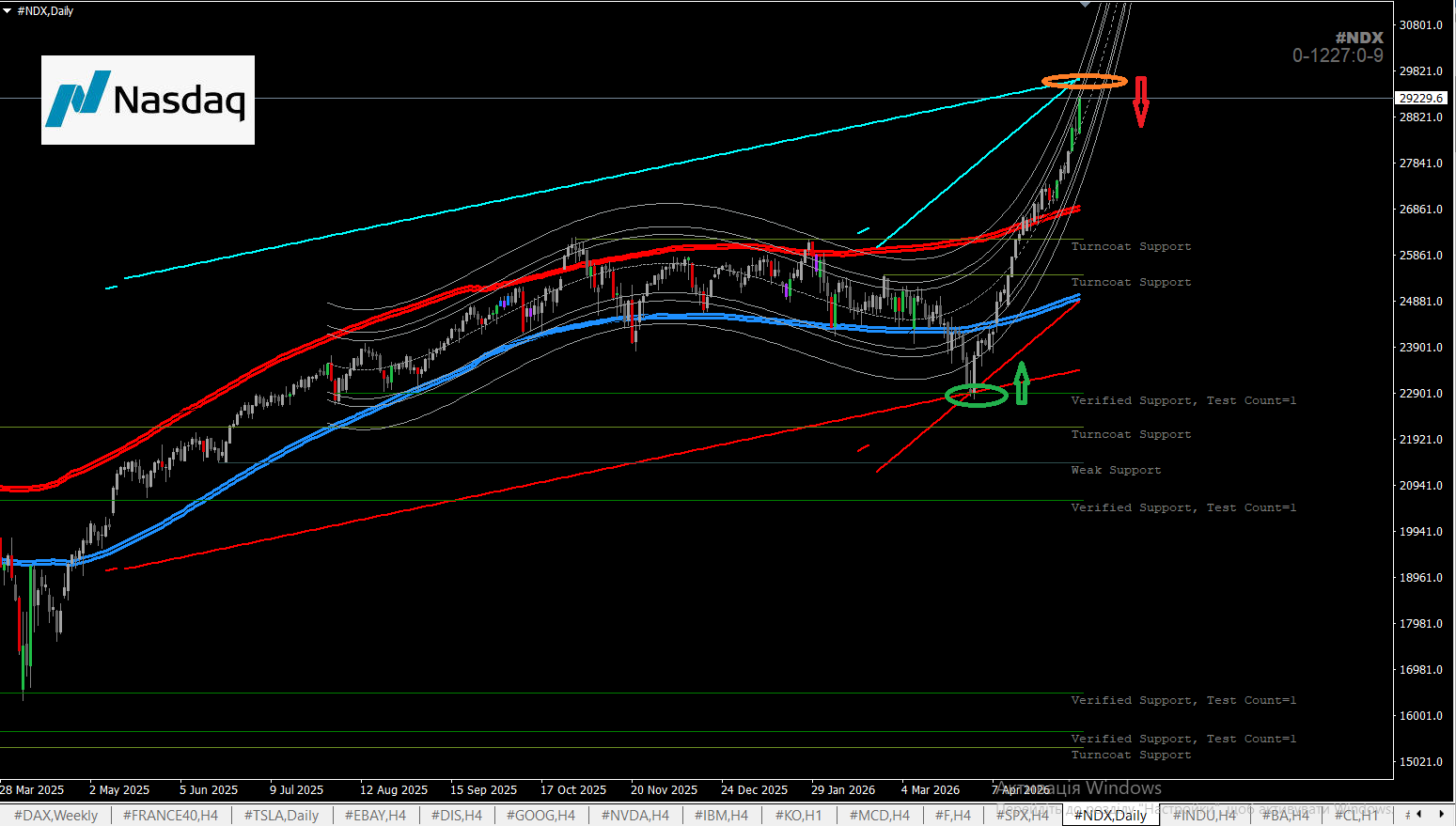Click the '9 Jul 2025' date label
This screenshot has width=1456, height=826.
(296, 790)
